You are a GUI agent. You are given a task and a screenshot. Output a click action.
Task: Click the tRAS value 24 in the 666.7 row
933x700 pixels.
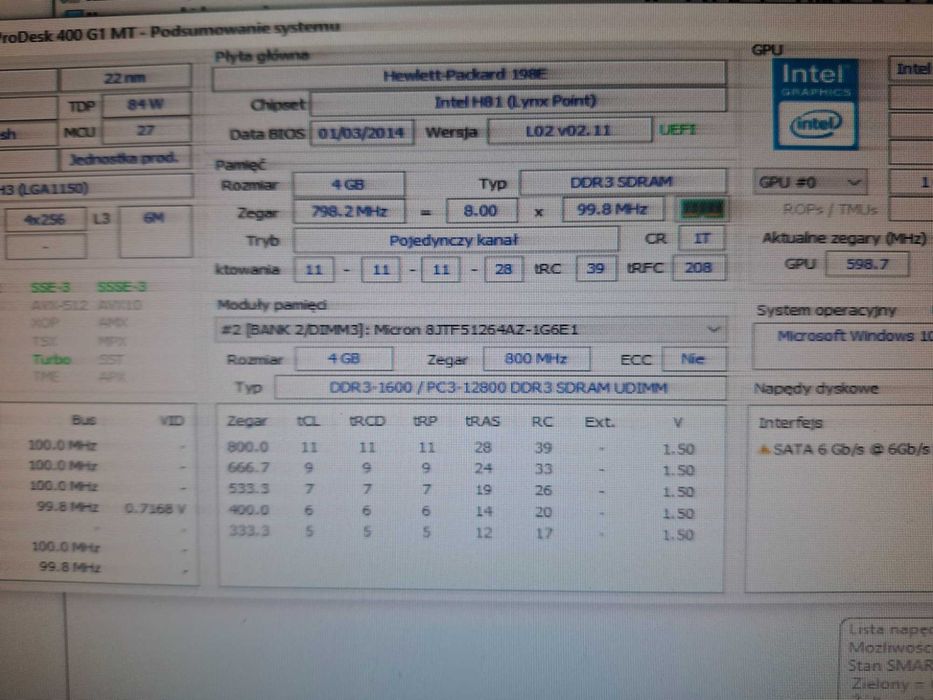click(483, 468)
